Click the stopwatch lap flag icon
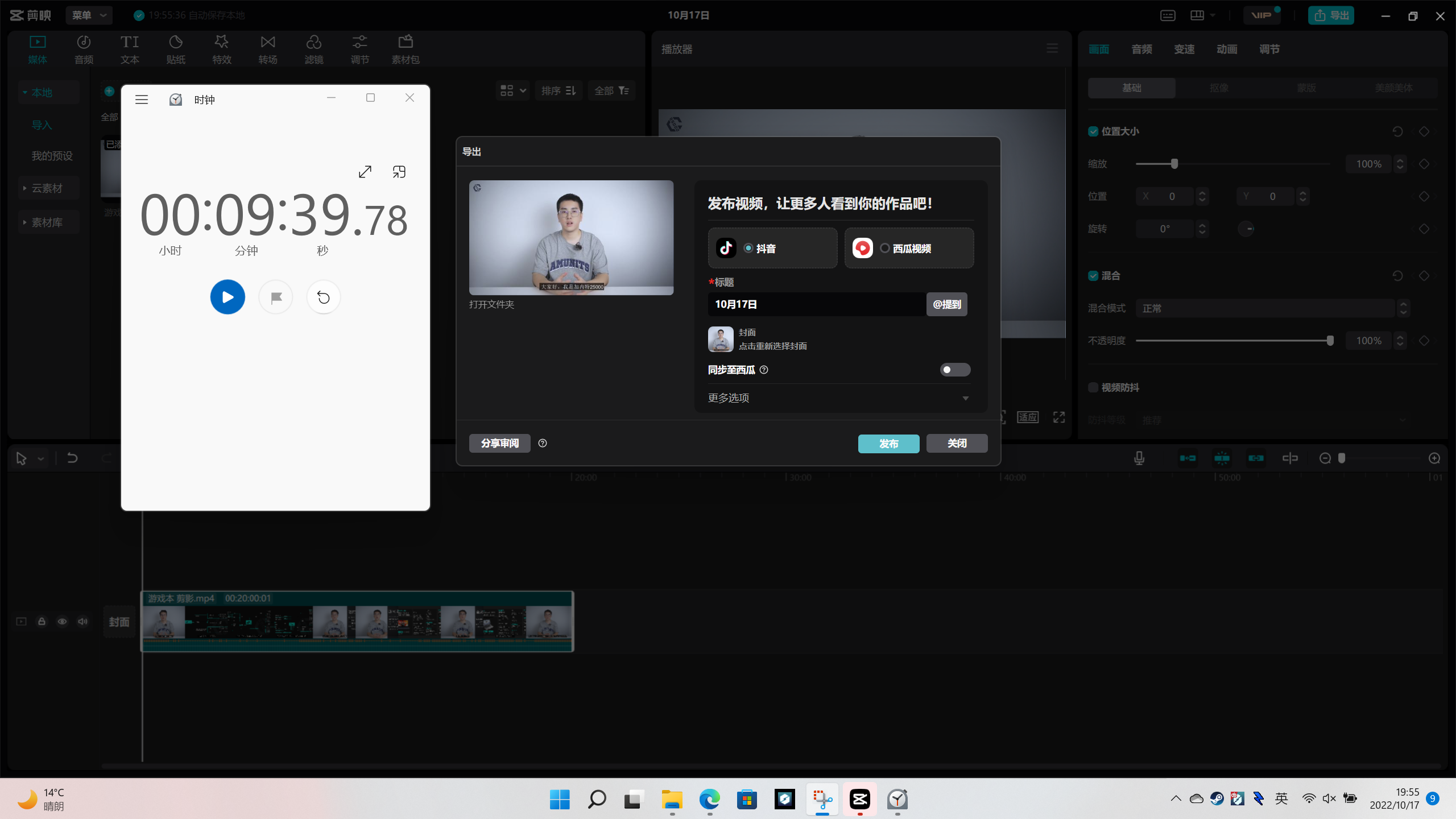Viewport: 1456px width, 819px height. (276, 297)
